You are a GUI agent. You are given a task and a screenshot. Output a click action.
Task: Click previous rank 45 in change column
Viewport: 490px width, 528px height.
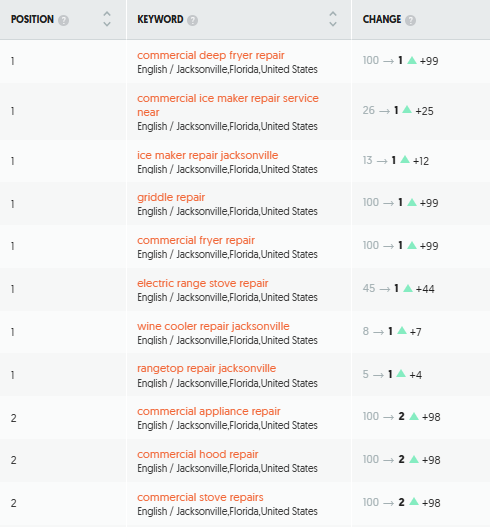pos(369,288)
